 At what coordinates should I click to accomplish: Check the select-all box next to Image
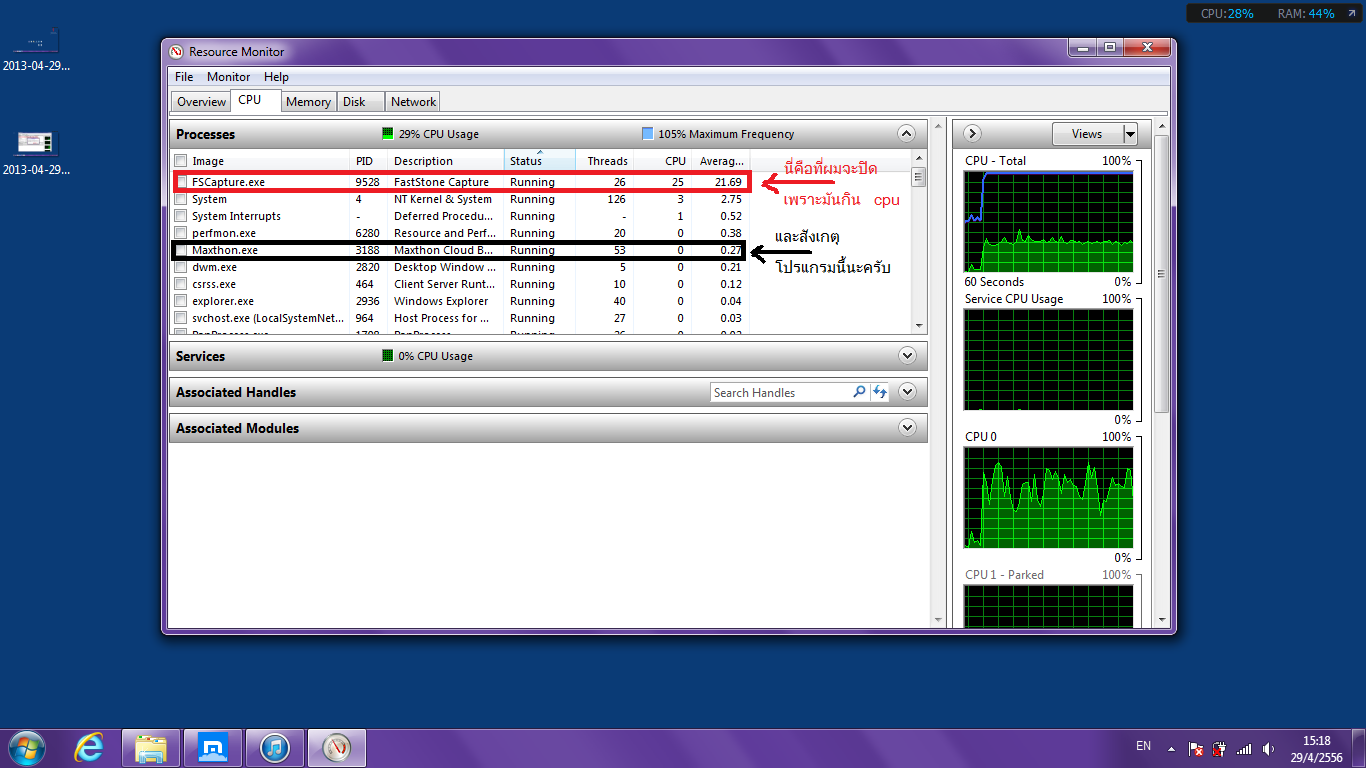(181, 161)
